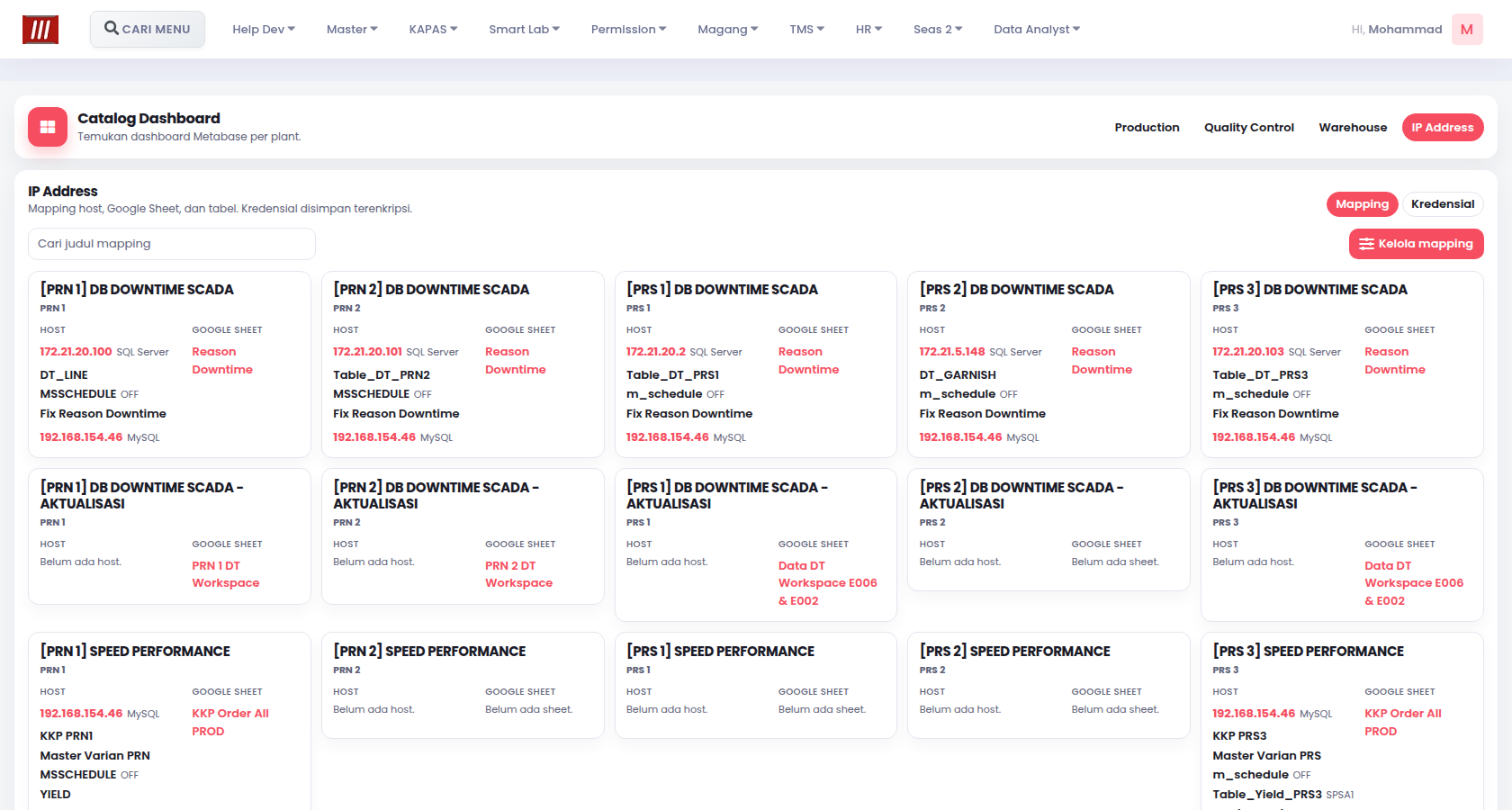The width and height of the screenshot is (1512, 810).
Task: Click host IP 172.21.20.101
Action: pos(367,352)
